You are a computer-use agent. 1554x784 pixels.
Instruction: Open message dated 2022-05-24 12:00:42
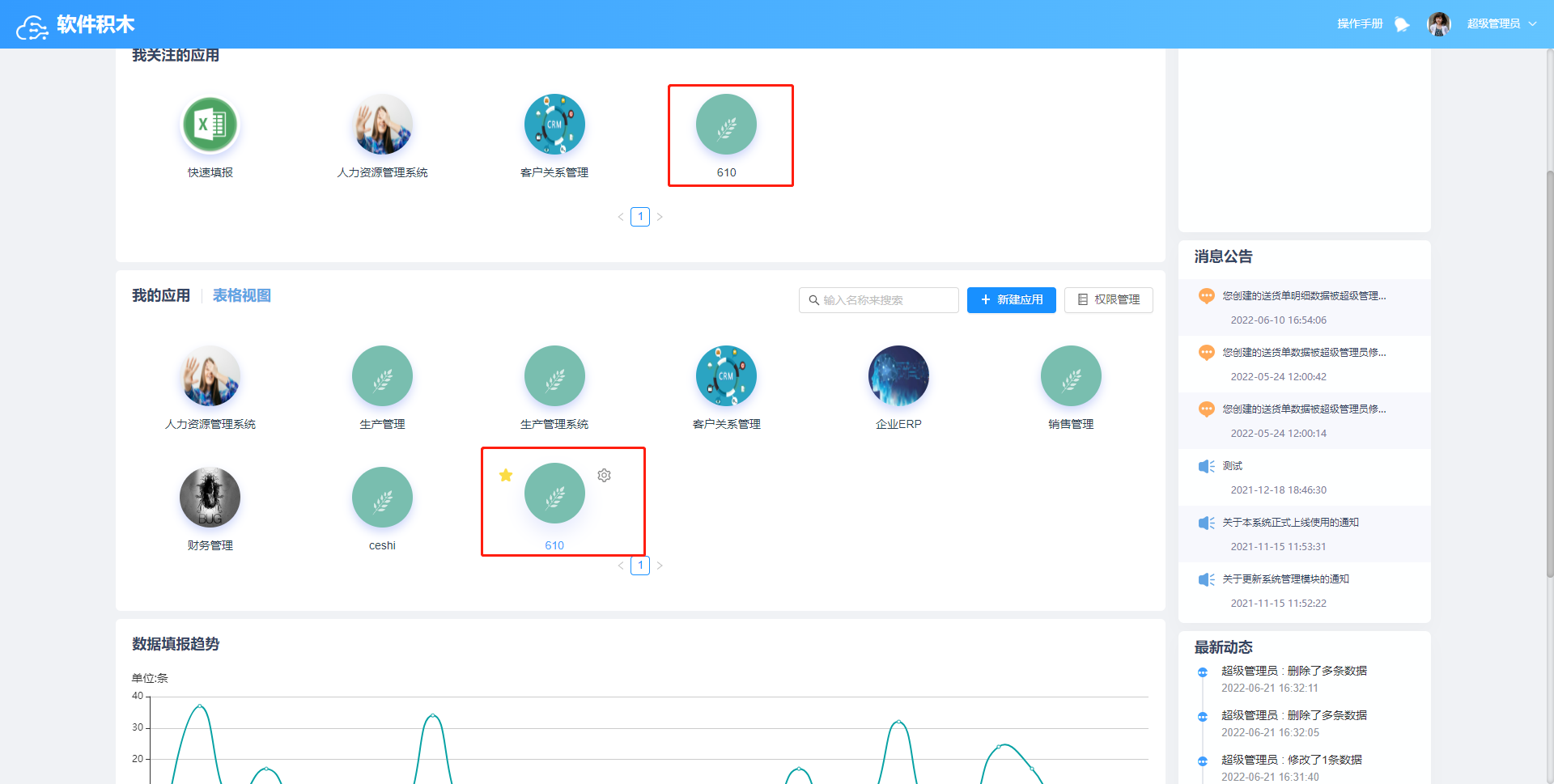pyautogui.click(x=1304, y=364)
